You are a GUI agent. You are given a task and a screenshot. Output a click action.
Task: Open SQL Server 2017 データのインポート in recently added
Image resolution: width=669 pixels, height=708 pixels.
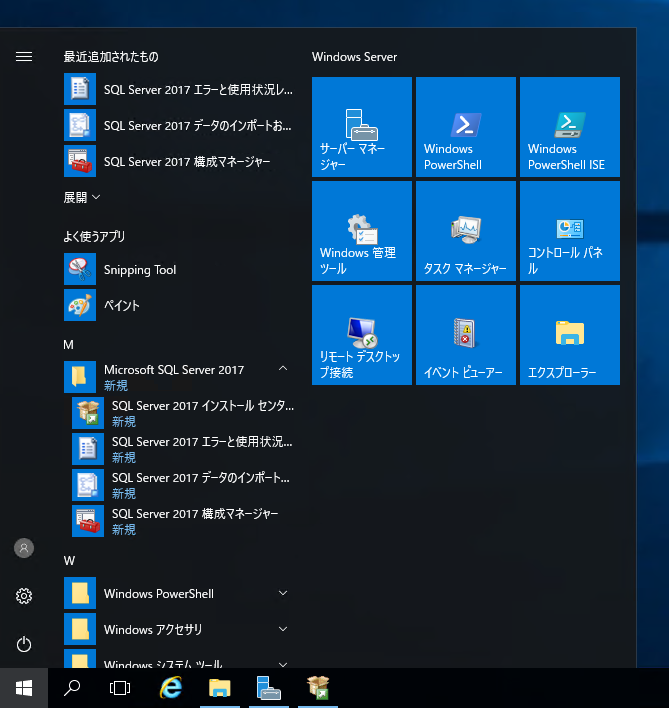[x=179, y=125]
